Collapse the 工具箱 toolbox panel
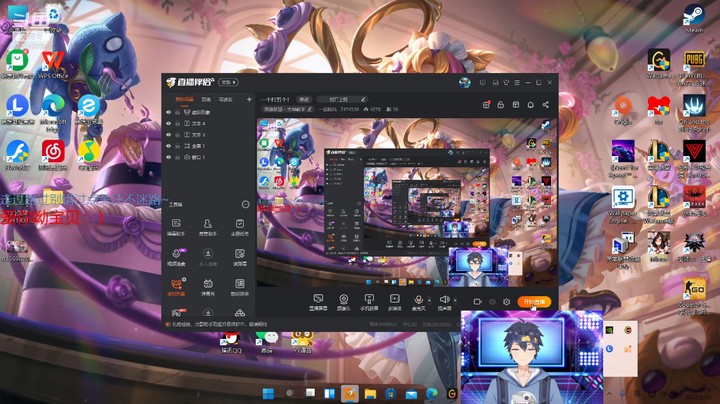Screen dimensions: 720x404 point(246,204)
